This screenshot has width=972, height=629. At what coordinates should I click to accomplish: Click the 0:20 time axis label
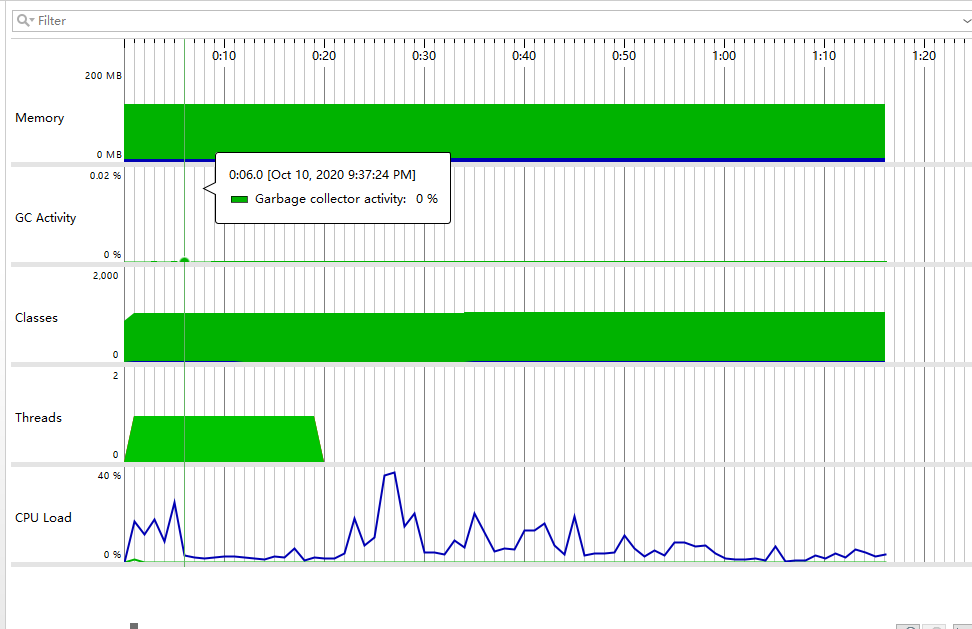pyautogui.click(x=324, y=56)
